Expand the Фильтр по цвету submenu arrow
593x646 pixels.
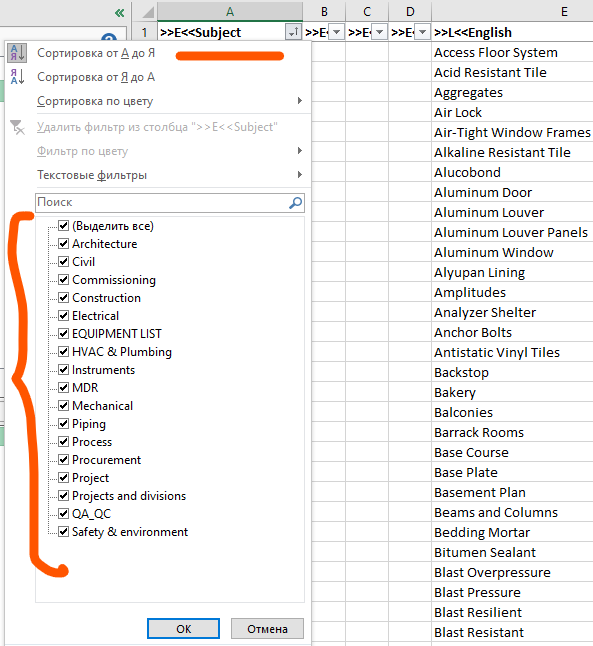[x=300, y=151]
